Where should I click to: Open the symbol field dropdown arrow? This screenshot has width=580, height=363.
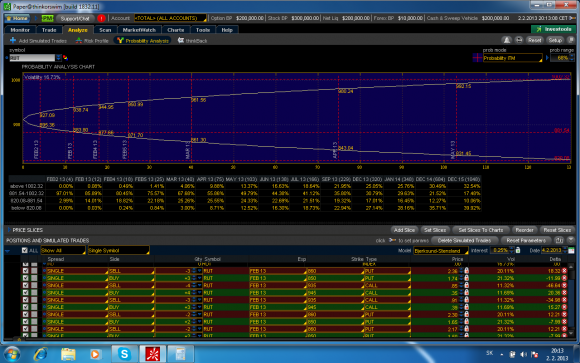[x=58, y=58]
